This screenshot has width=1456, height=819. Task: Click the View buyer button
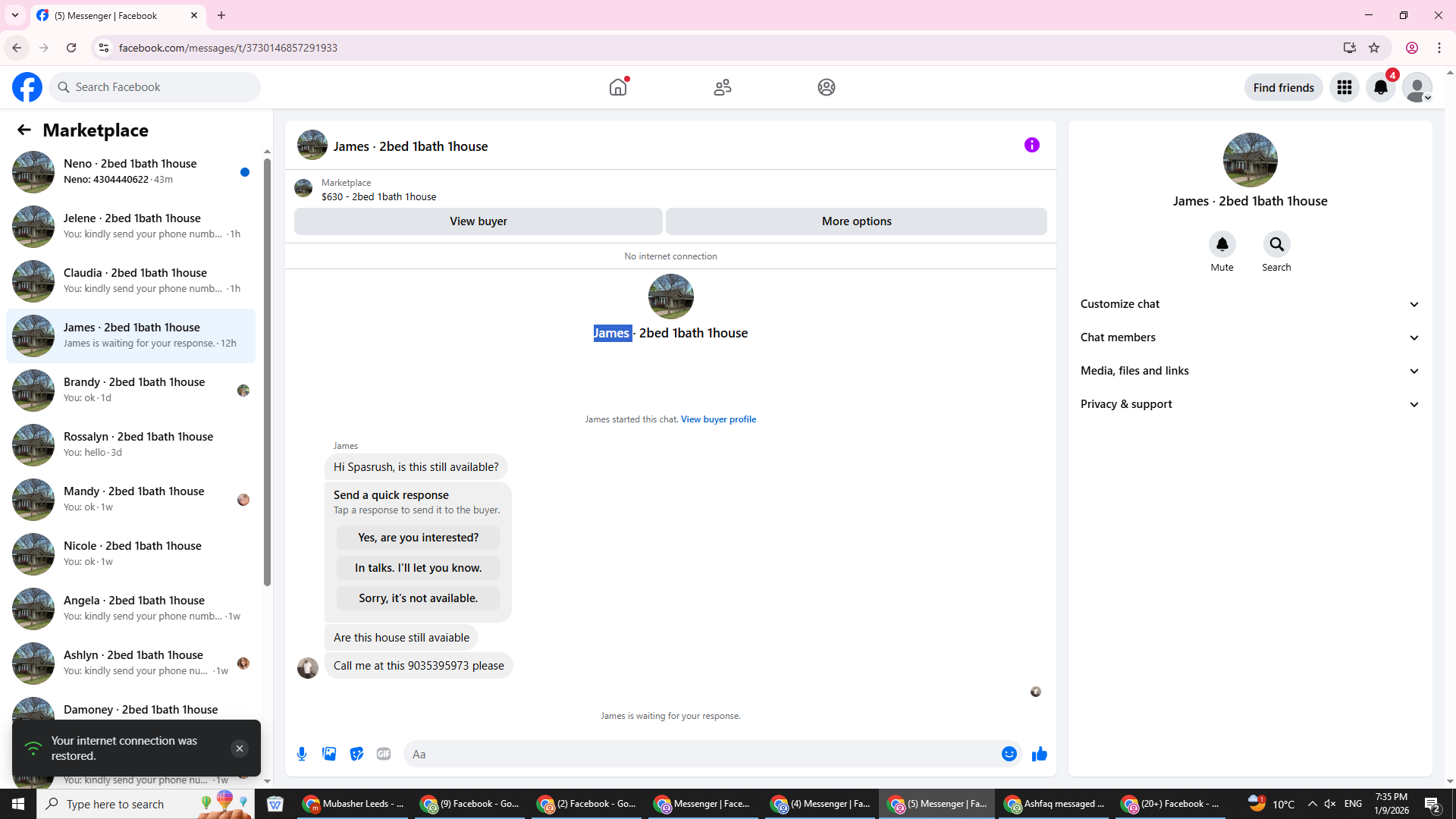point(478,221)
